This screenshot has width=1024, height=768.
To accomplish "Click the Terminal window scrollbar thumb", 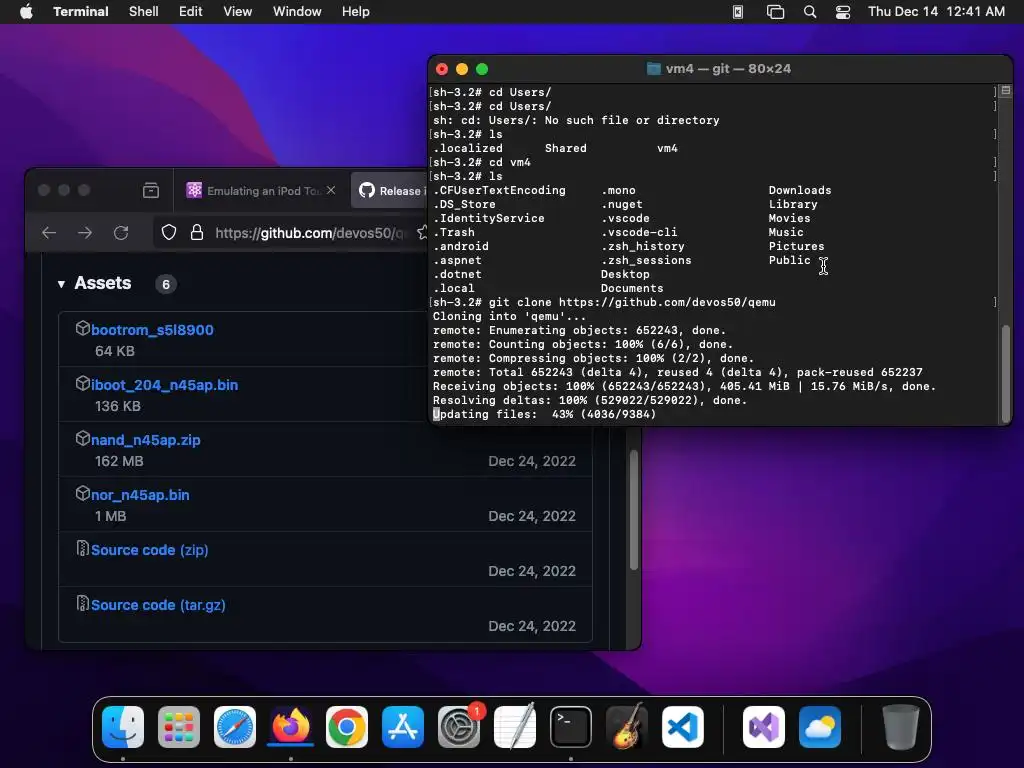I will (1006, 372).
